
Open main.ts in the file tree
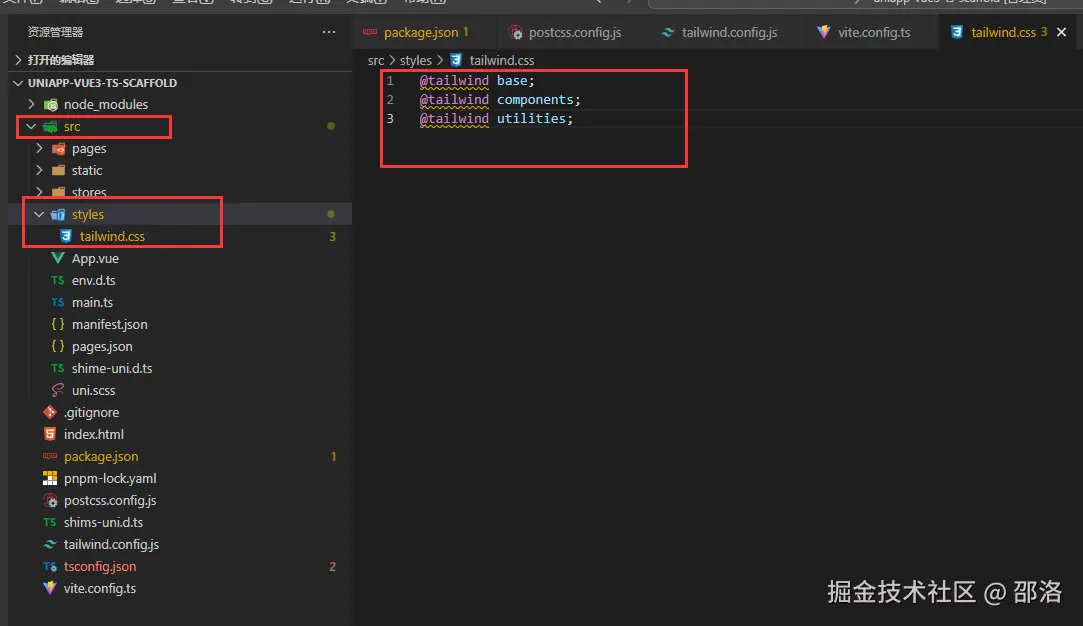pos(93,303)
